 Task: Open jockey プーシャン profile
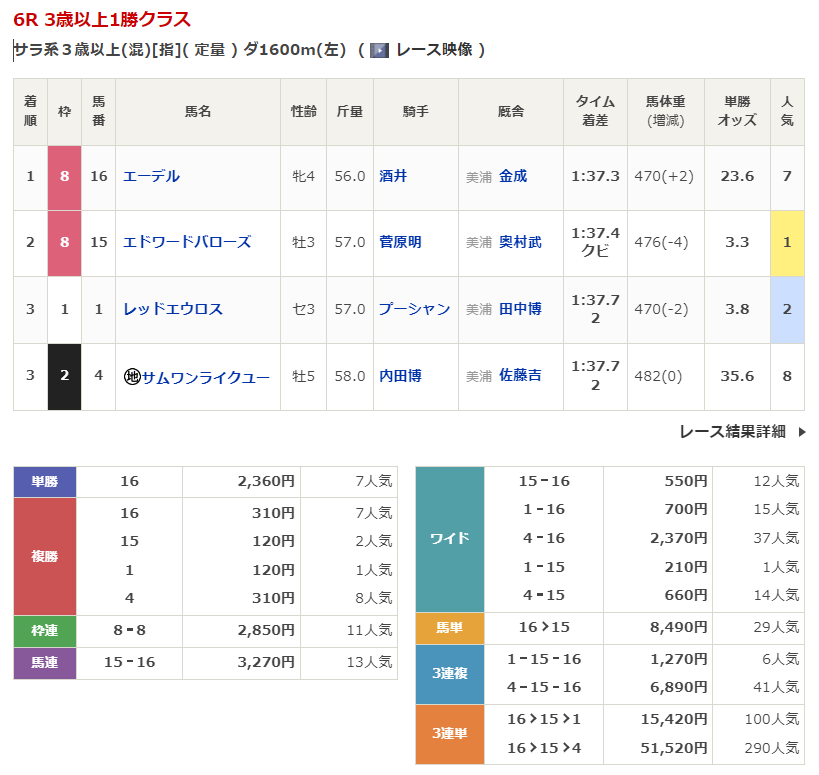414,309
